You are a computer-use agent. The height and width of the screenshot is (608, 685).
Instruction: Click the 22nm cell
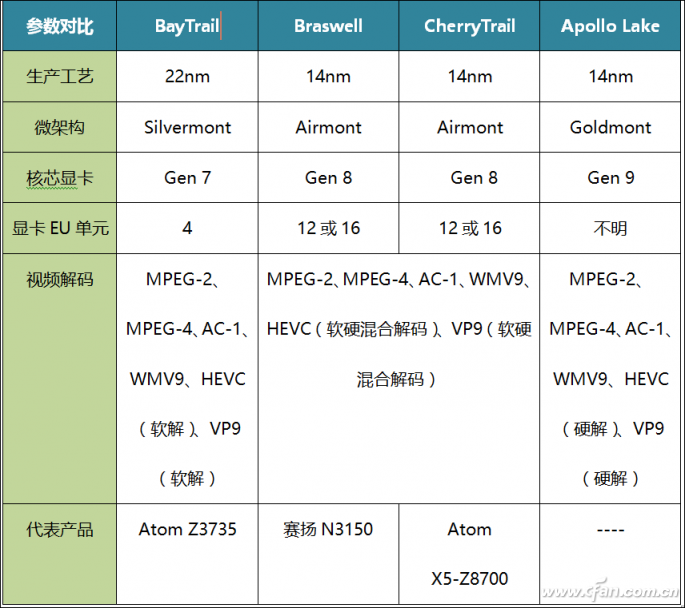[x=187, y=76]
